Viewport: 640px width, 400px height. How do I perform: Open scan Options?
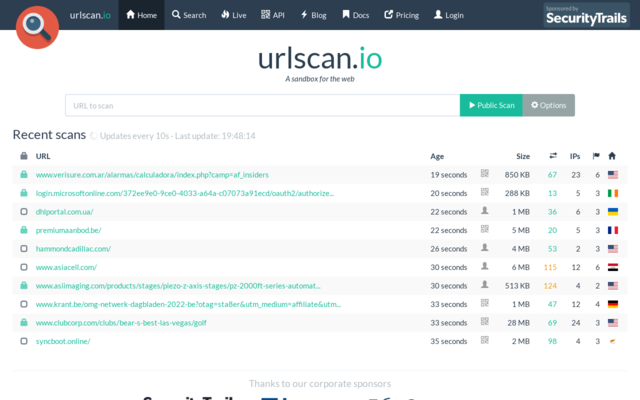tap(549, 105)
